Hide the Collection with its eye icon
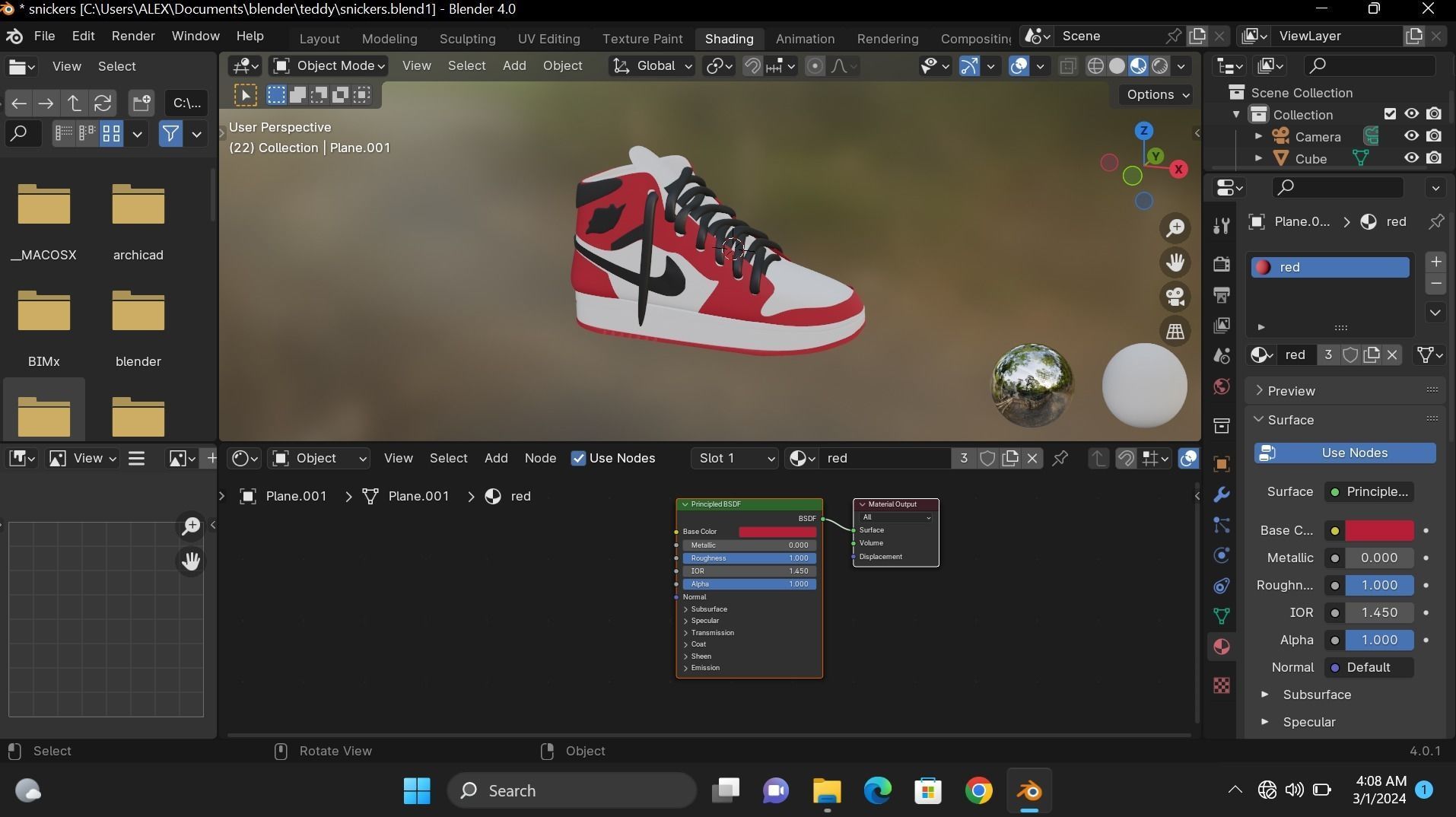Image resolution: width=1456 pixels, height=817 pixels. (x=1411, y=114)
